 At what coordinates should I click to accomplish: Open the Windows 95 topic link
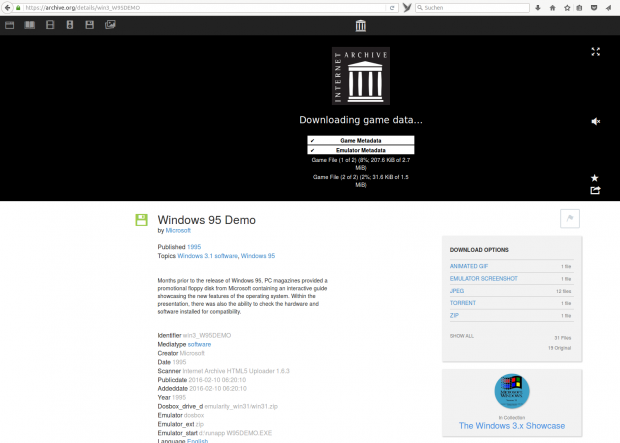[x=258, y=256]
